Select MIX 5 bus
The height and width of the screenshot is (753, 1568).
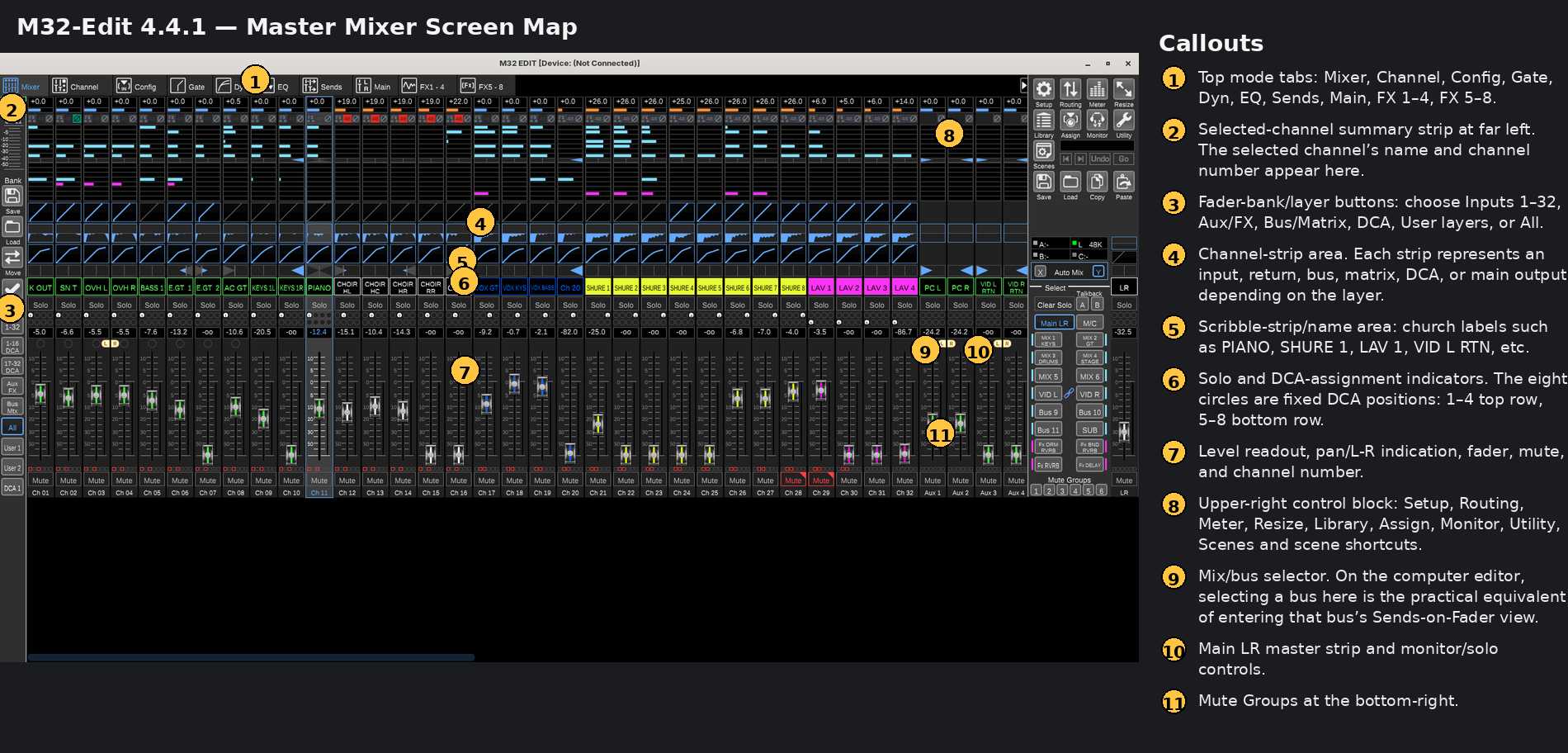[x=1048, y=376]
